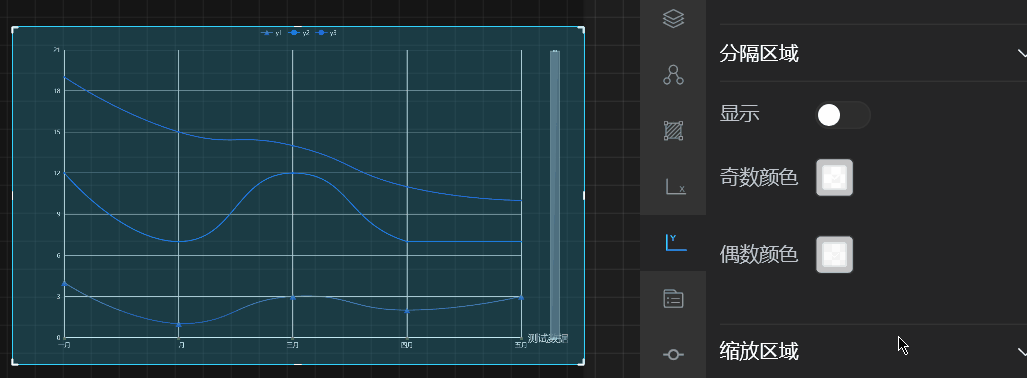This screenshot has width=1027, height=378.
Task: Click the y1 triangle marker at 三月
Action: tap(292, 297)
